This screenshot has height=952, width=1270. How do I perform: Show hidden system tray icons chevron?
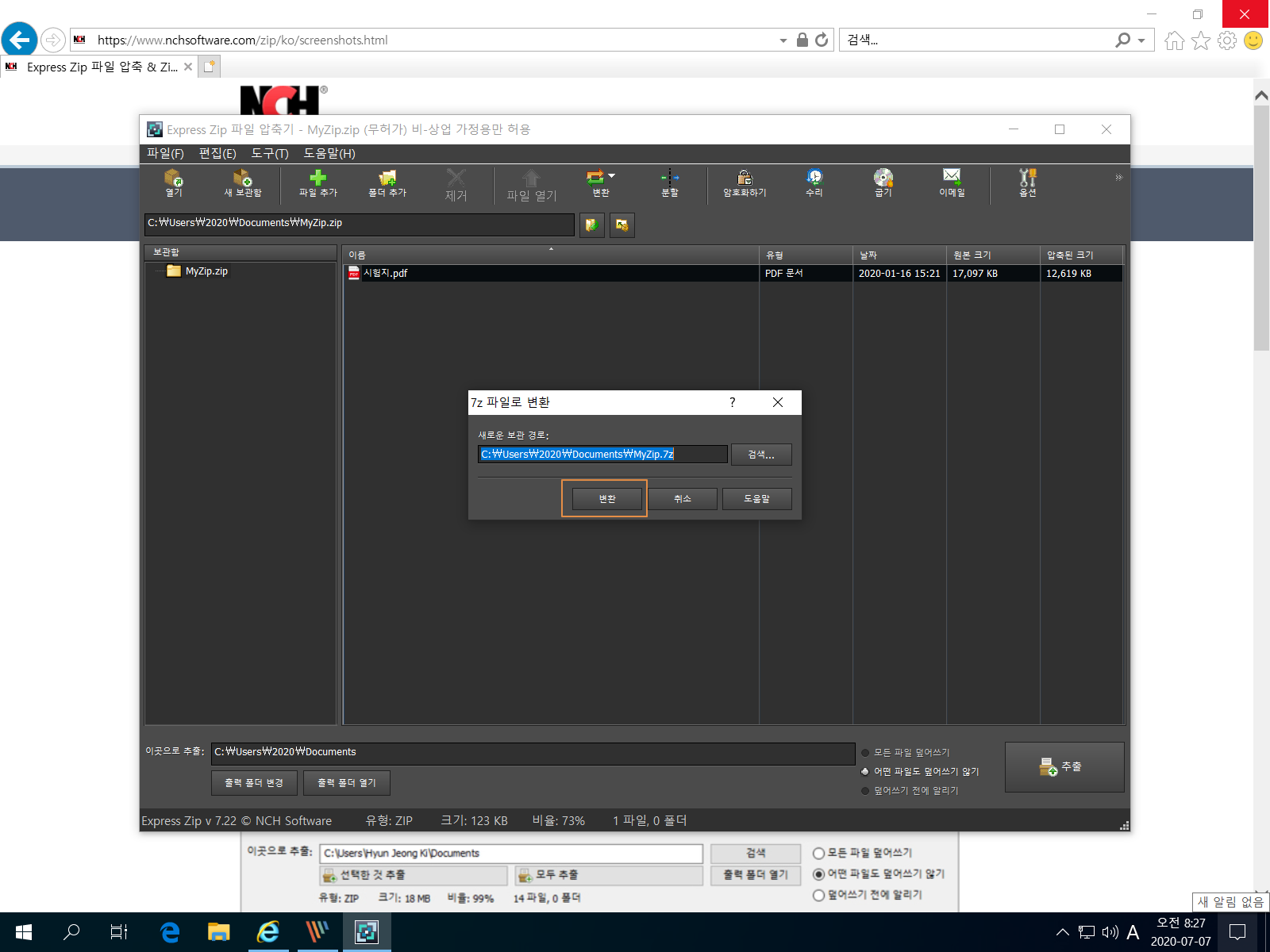(1063, 932)
